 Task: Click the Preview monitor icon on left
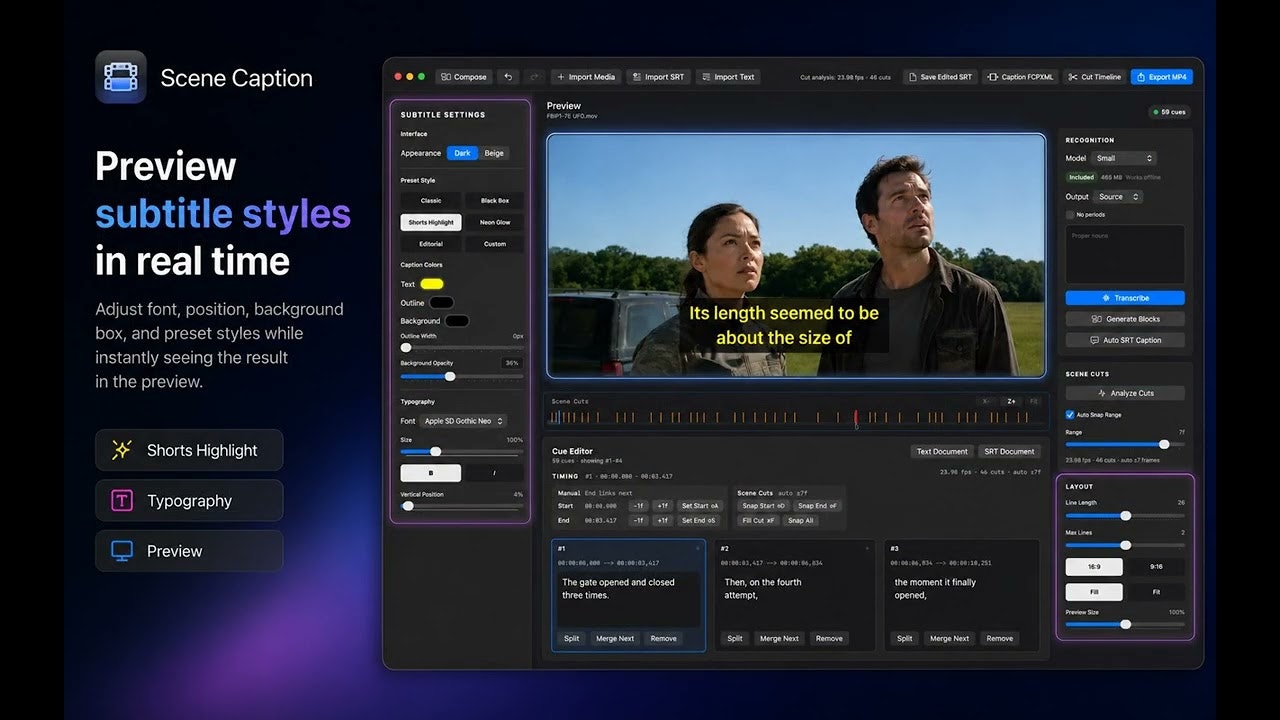122,551
